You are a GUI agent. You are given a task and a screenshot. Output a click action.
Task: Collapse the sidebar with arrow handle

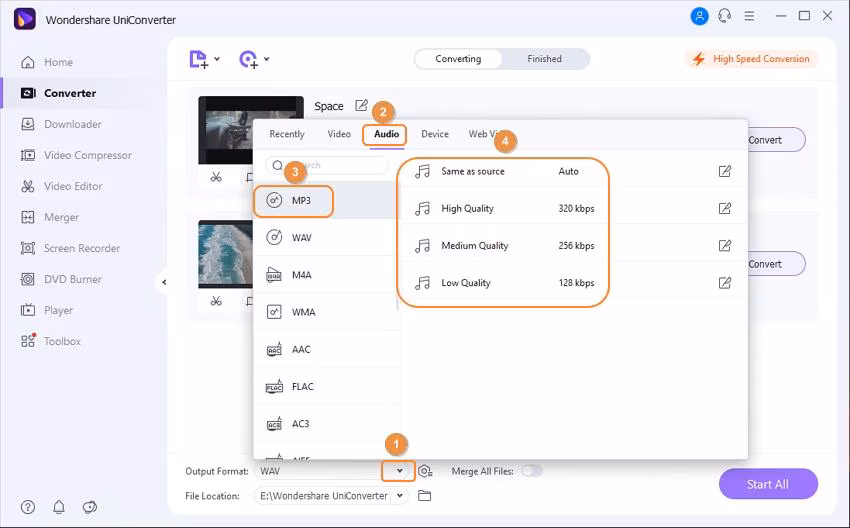[x=163, y=282]
